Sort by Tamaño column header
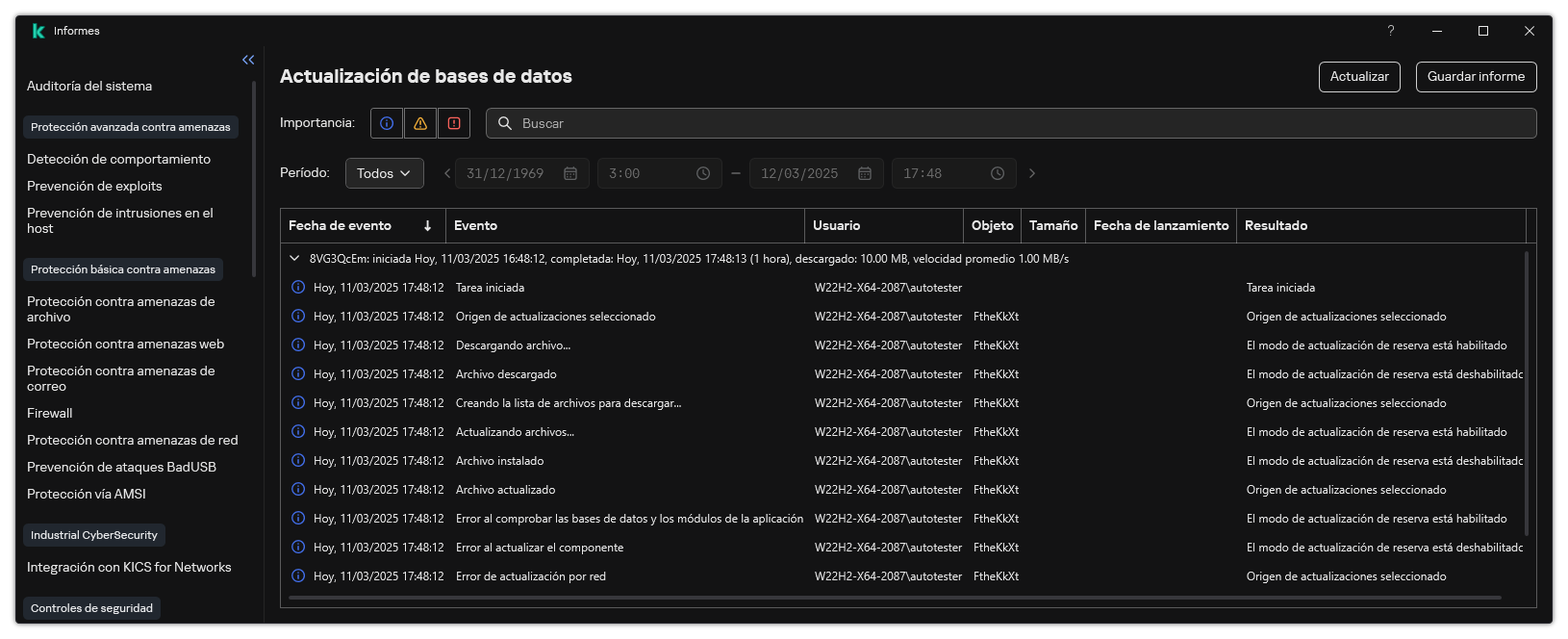Screen dimensions: 1568x639 click(1053, 225)
